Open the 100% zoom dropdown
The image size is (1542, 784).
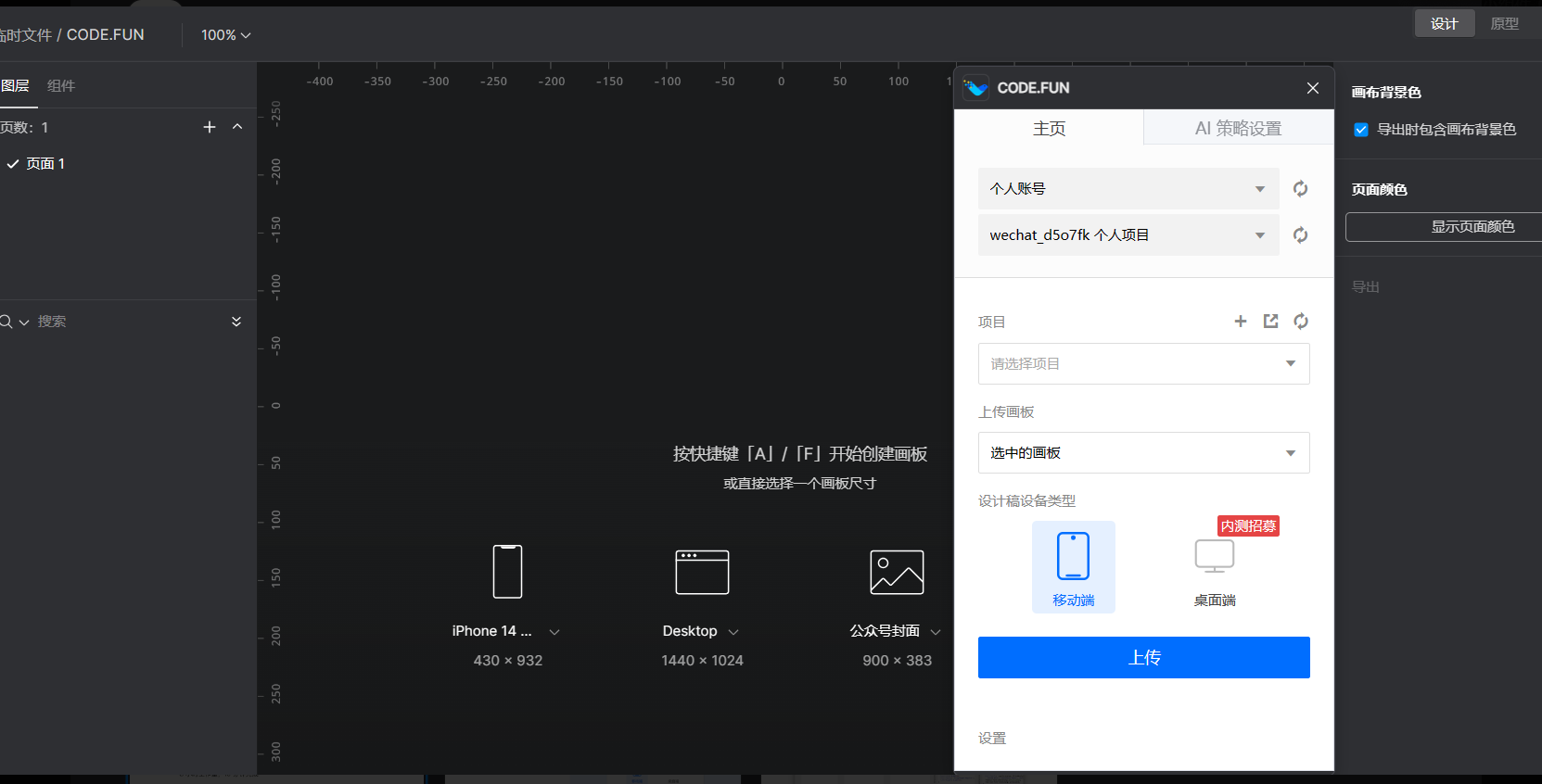point(226,35)
